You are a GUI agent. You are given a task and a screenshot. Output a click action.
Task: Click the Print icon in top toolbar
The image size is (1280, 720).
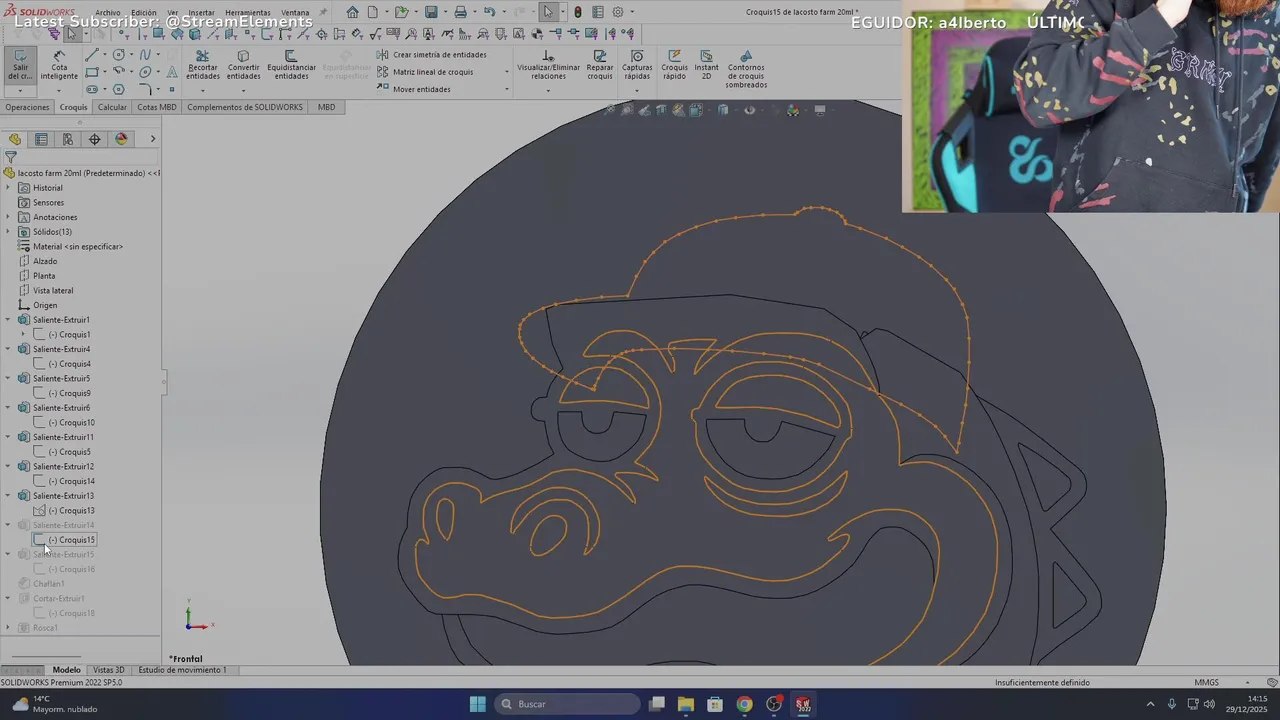click(460, 12)
